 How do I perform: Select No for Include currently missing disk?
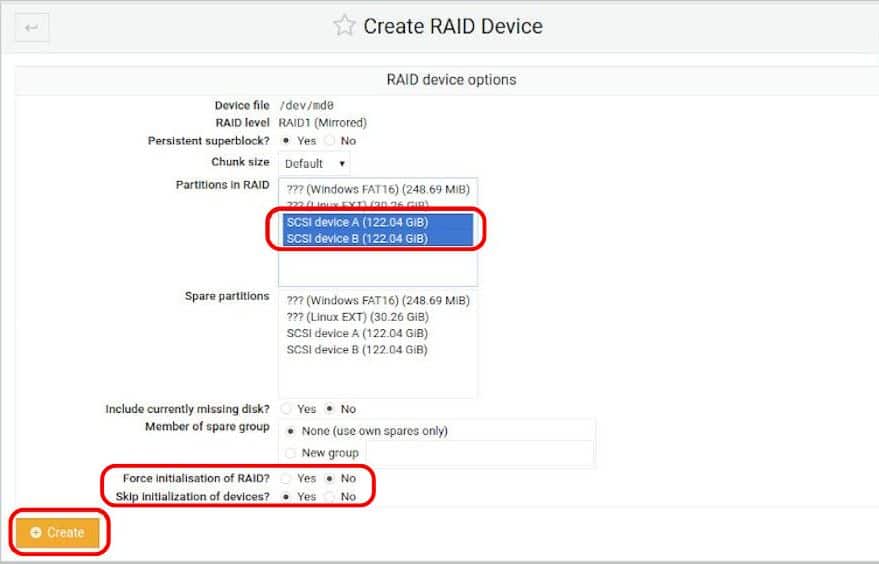click(330, 409)
